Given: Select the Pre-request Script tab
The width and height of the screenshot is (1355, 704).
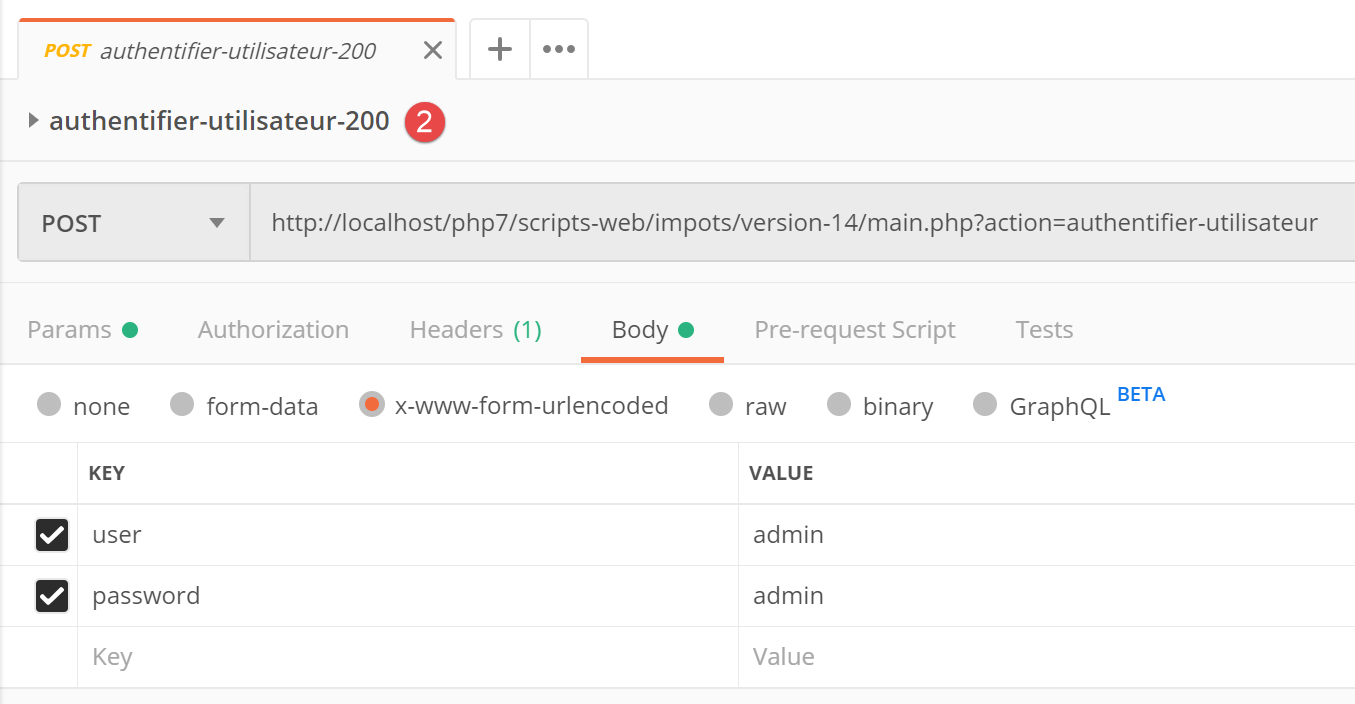Looking at the screenshot, I should coord(854,330).
